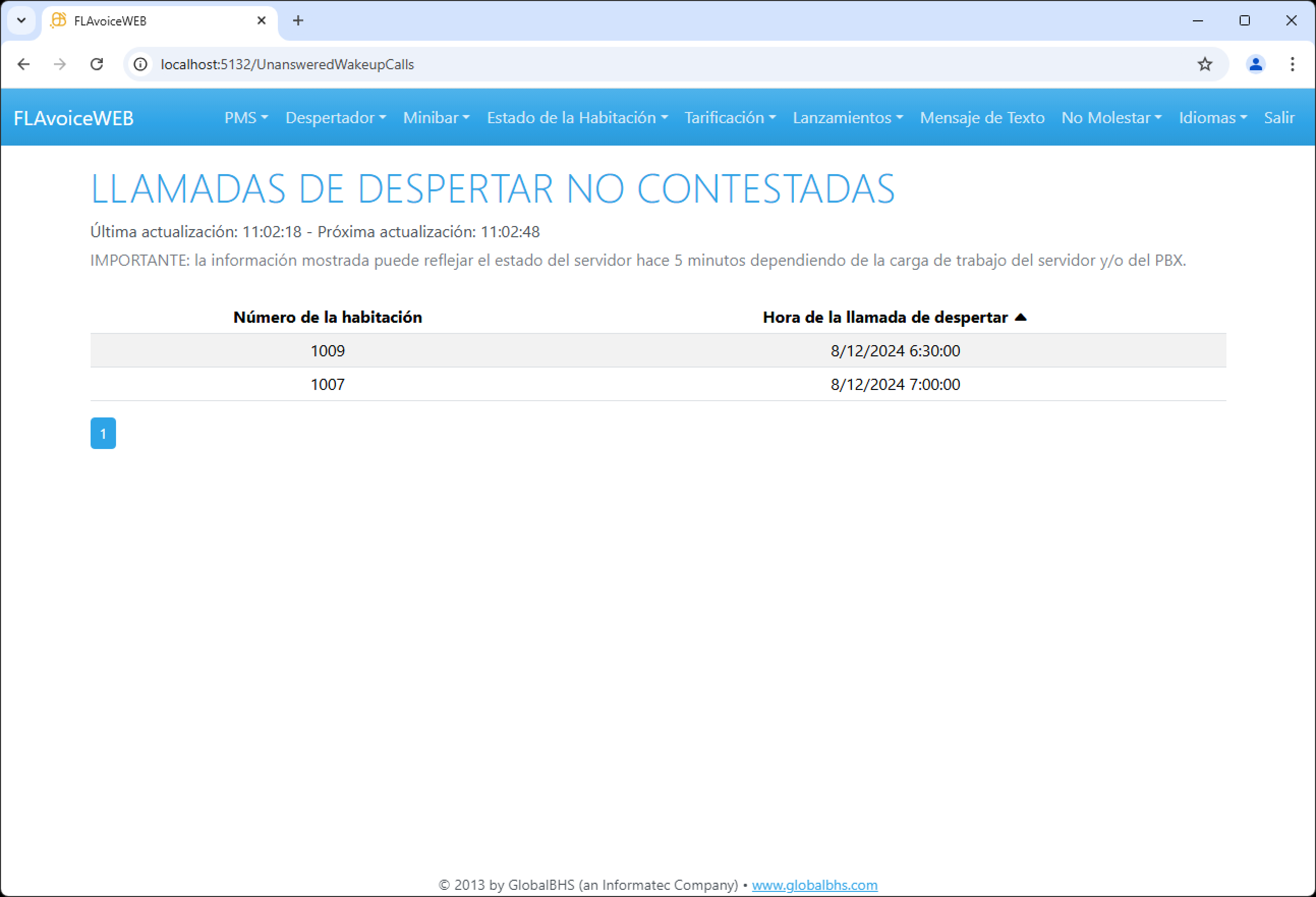Viewport: 1316px width, 897px height.
Task: Click the site information icon
Action: tap(140, 64)
